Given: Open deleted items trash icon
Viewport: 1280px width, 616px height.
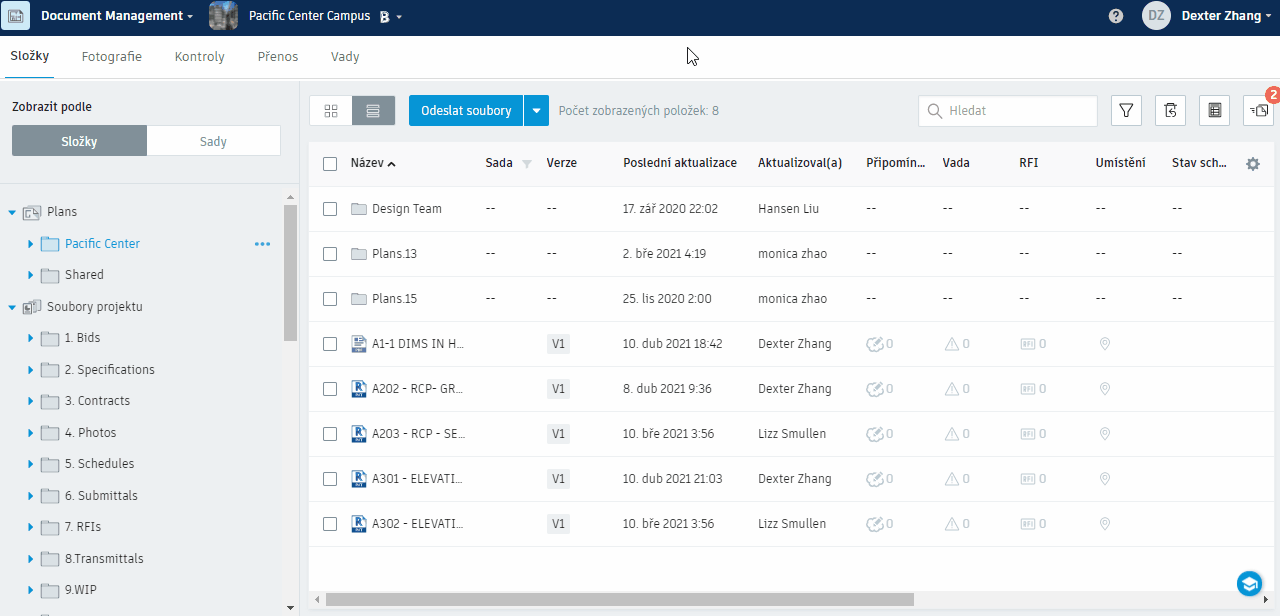Looking at the screenshot, I should [x=1171, y=111].
